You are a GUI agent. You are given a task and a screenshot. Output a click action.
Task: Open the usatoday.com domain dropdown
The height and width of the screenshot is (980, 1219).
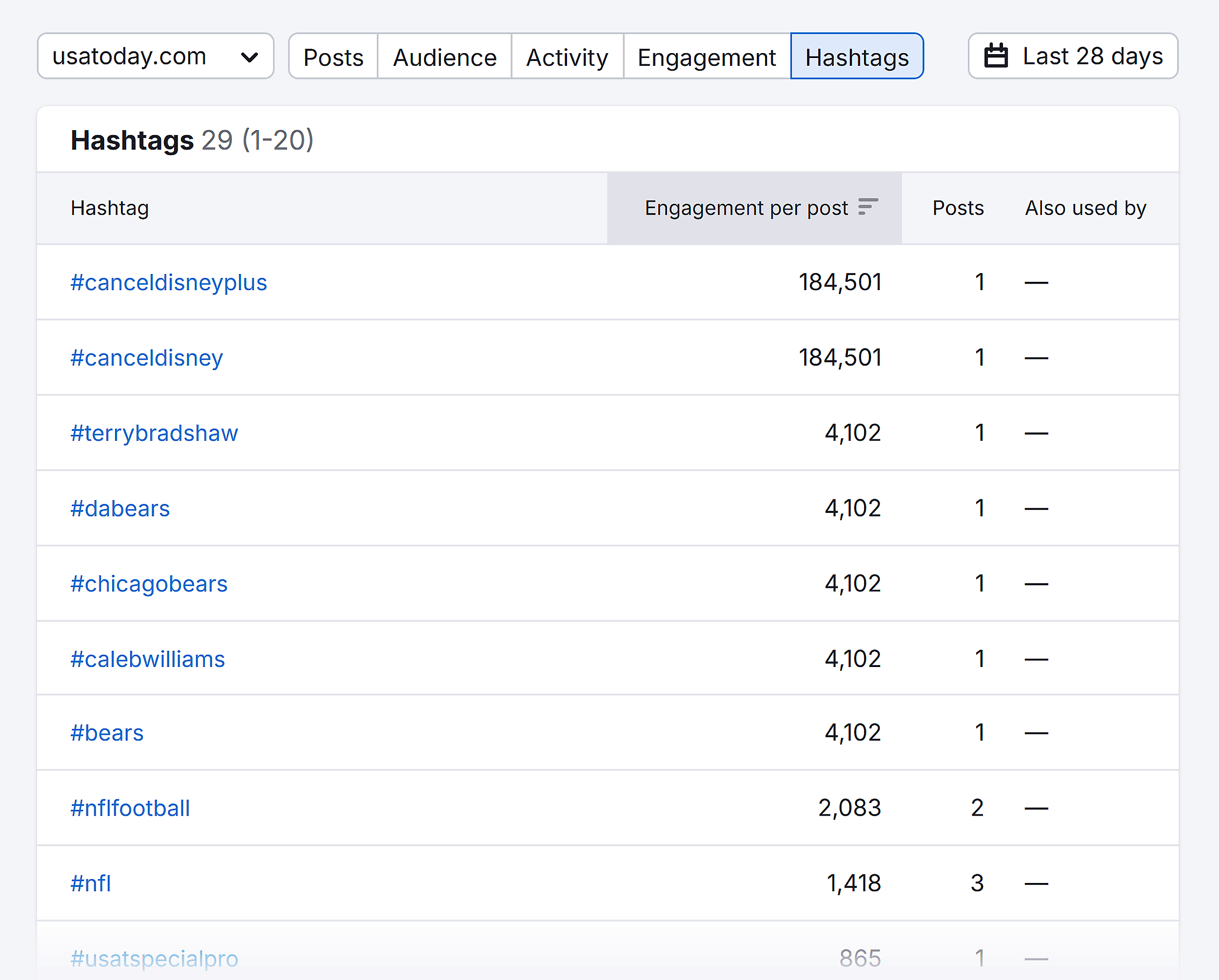pyautogui.click(x=156, y=56)
